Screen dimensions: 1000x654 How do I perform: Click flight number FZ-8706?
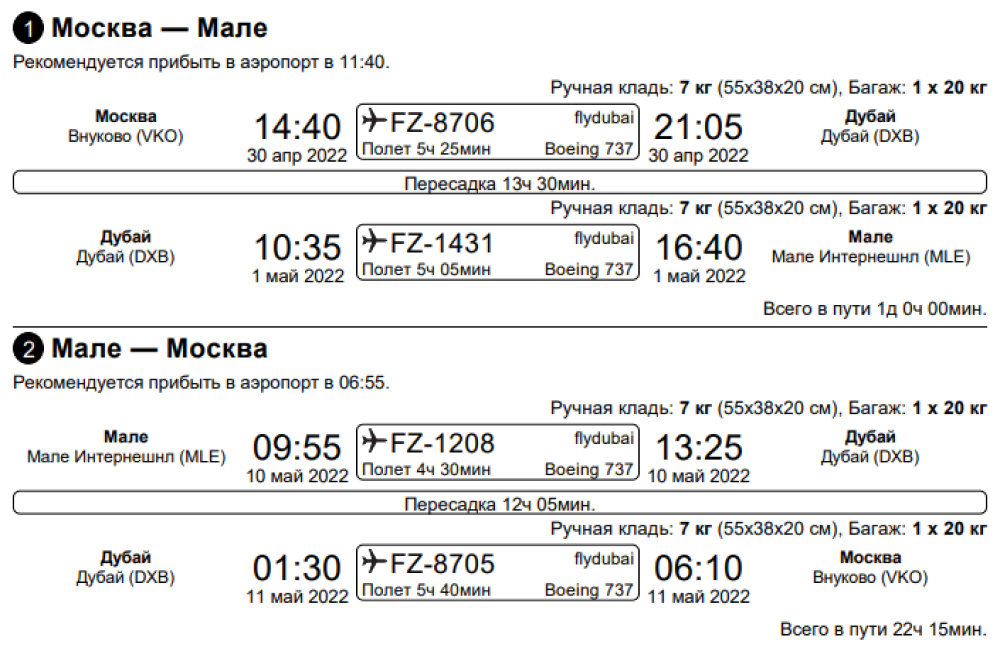[x=442, y=123]
